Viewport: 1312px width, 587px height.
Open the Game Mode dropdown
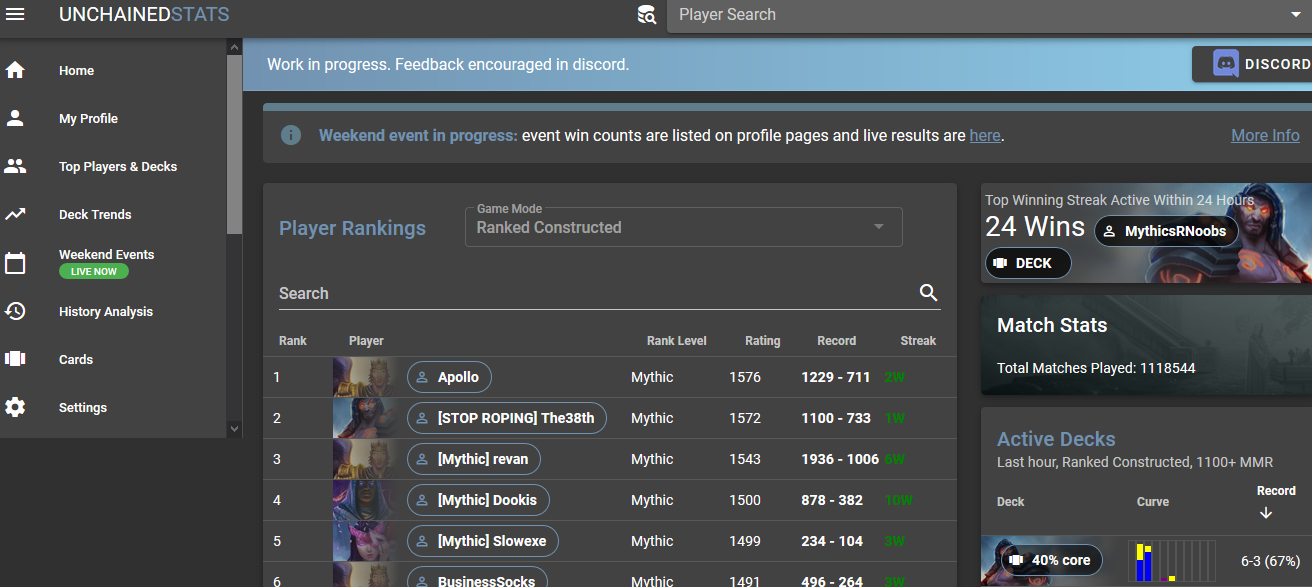pyautogui.click(x=684, y=227)
